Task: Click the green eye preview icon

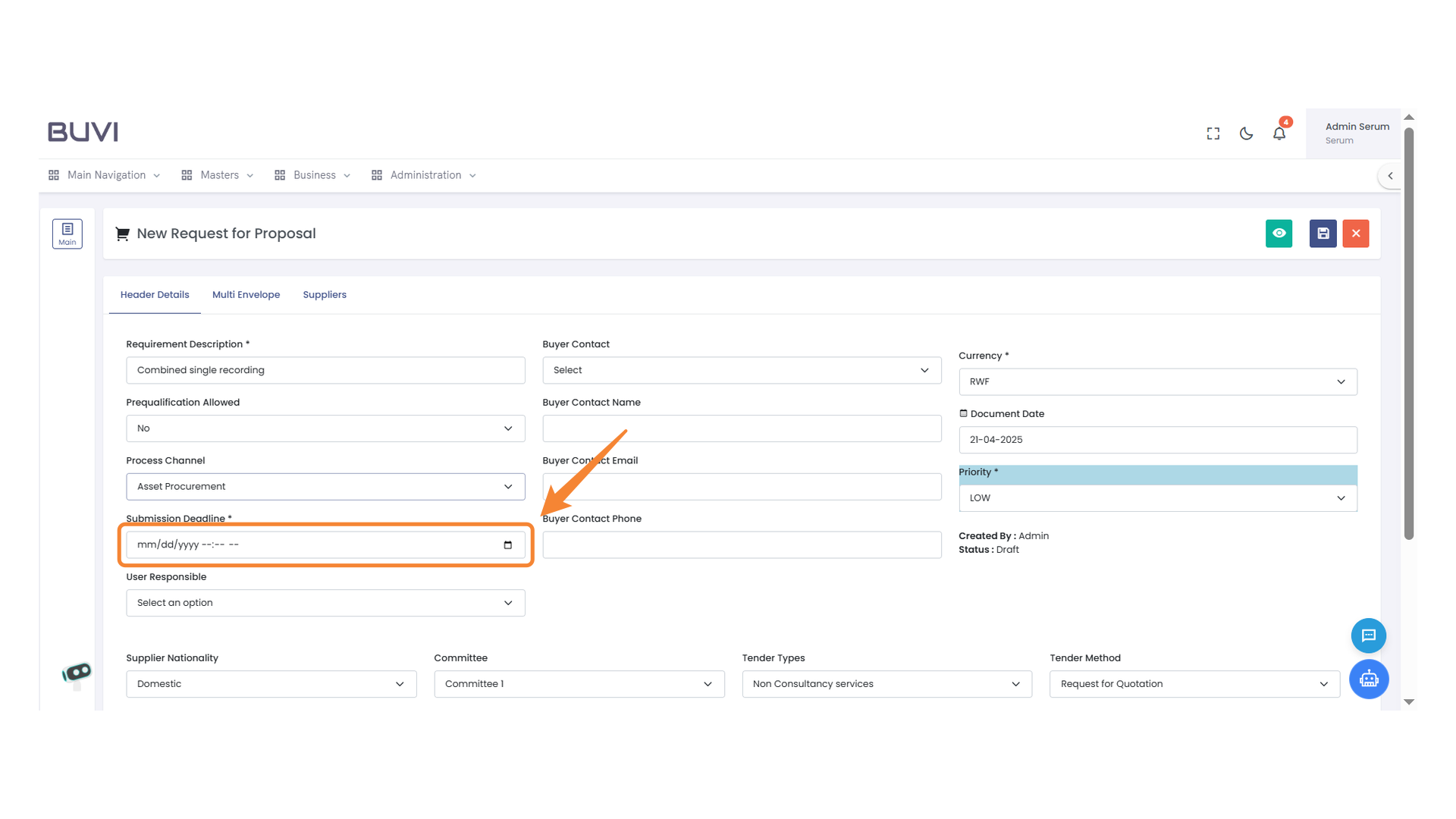Action: (1279, 234)
